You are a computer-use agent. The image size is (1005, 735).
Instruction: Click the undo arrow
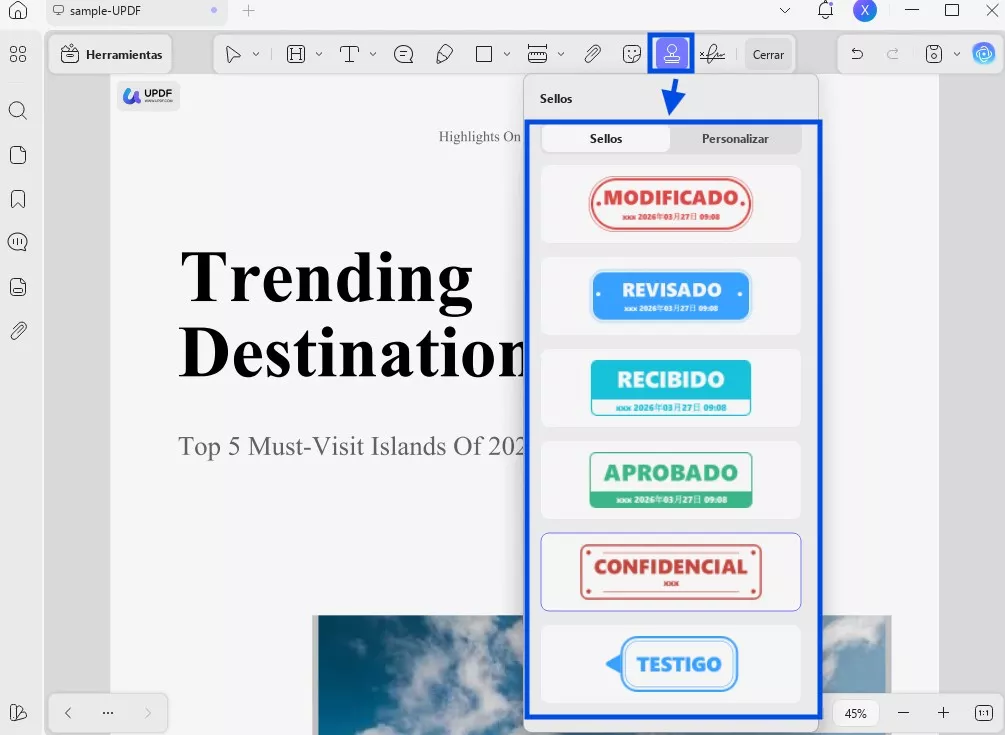click(857, 54)
